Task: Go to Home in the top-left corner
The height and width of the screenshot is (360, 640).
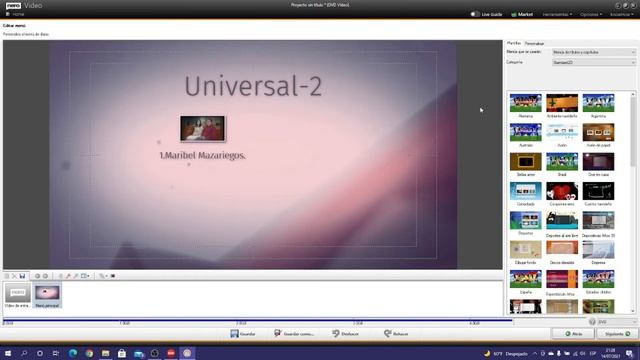Action: [x=15, y=14]
